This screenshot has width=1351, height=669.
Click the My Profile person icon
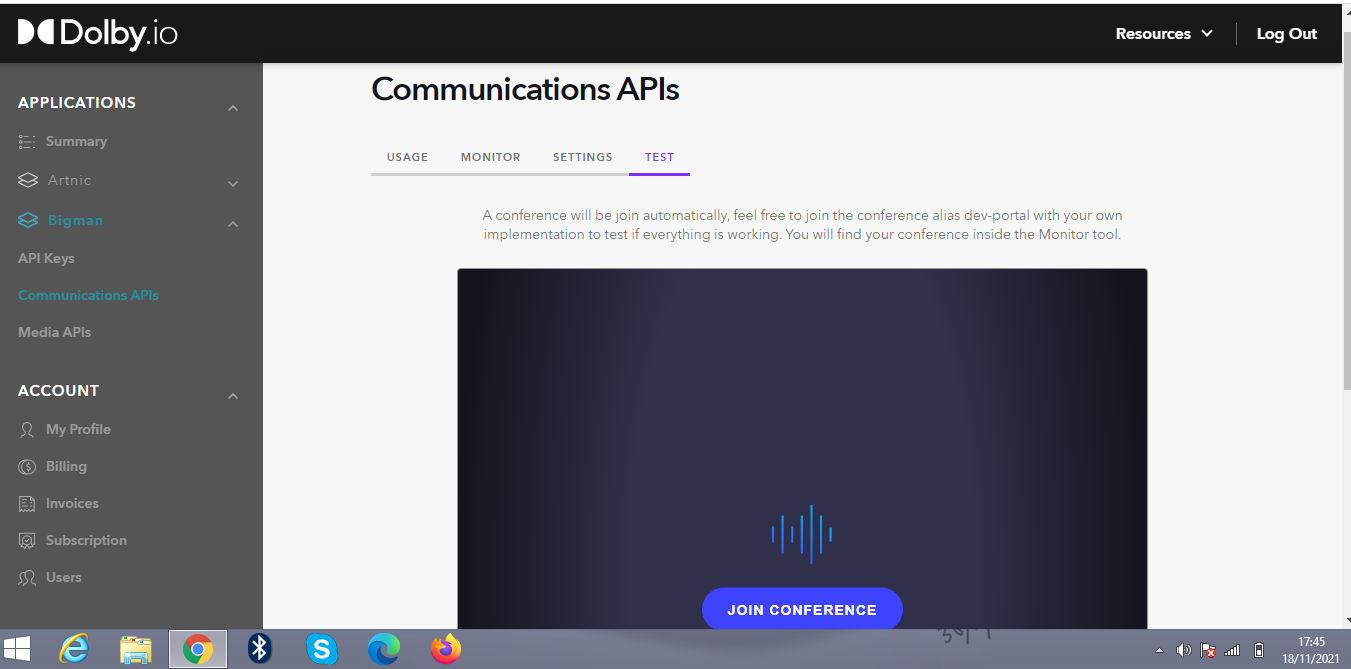[x=27, y=430]
